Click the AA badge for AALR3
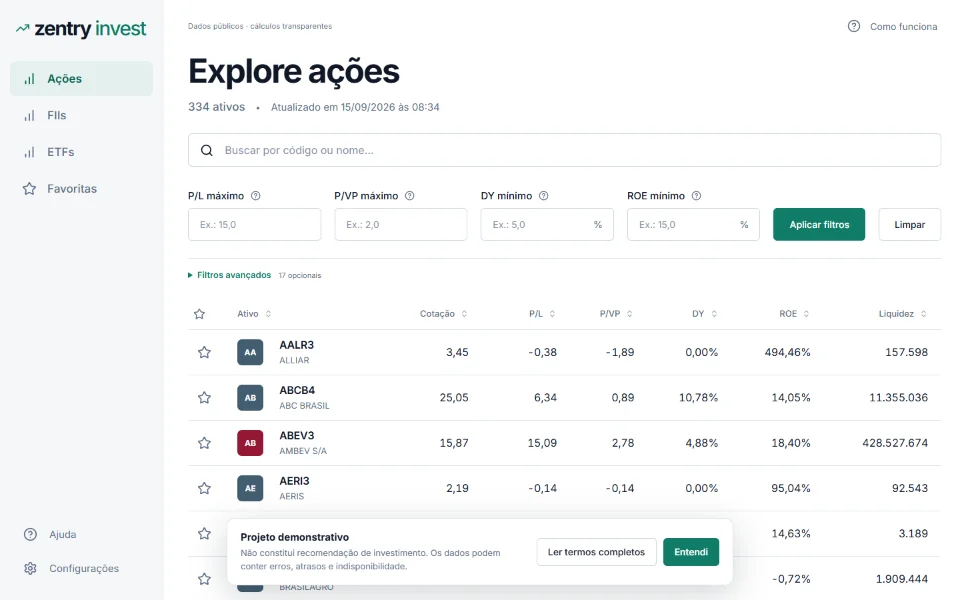 tap(250, 352)
